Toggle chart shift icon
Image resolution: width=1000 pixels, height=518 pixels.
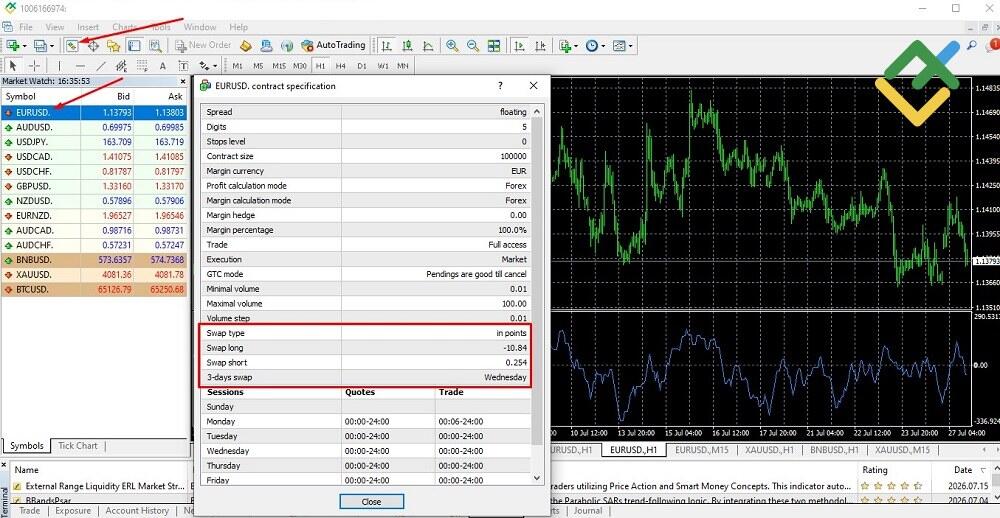tap(541, 45)
